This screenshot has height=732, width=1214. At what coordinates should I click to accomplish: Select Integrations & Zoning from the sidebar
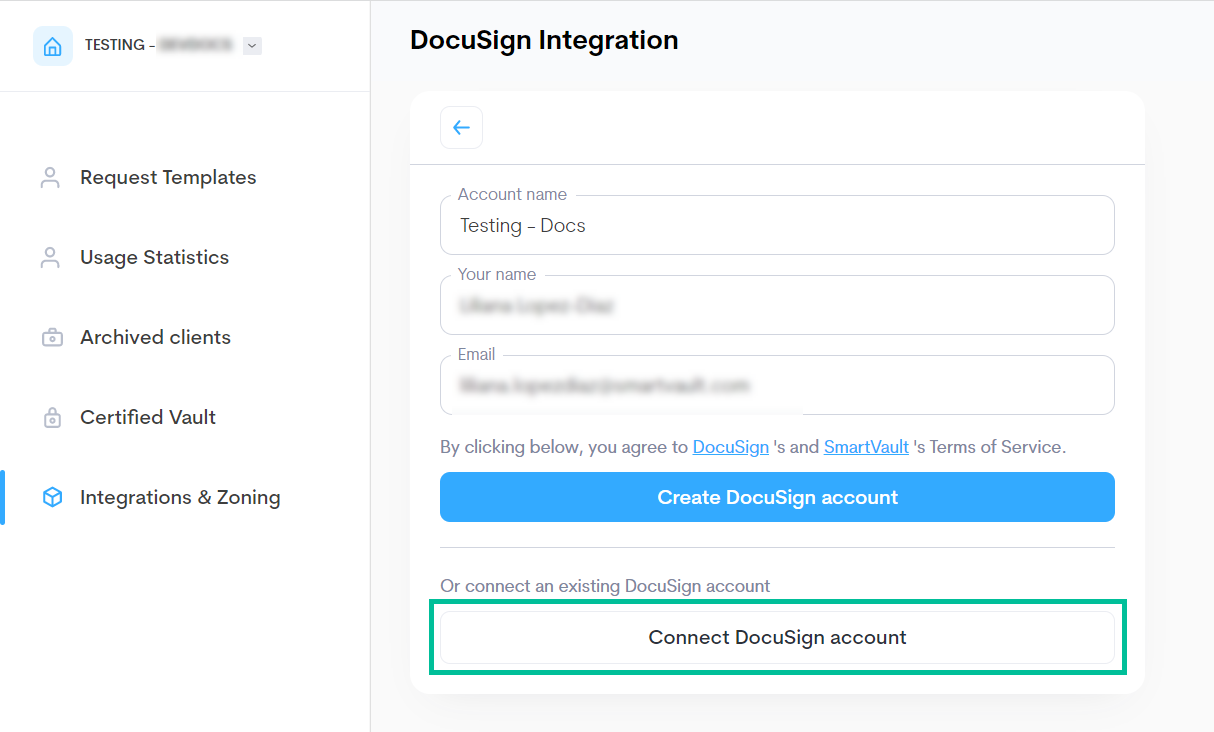click(180, 497)
